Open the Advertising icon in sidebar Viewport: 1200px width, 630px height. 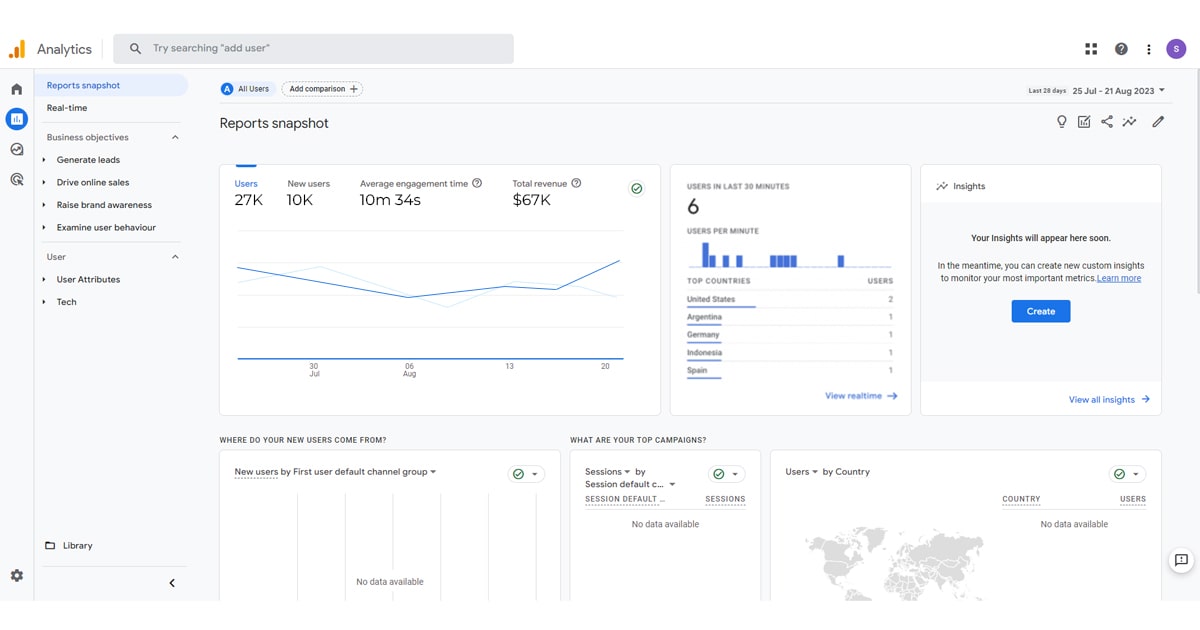click(x=16, y=180)
